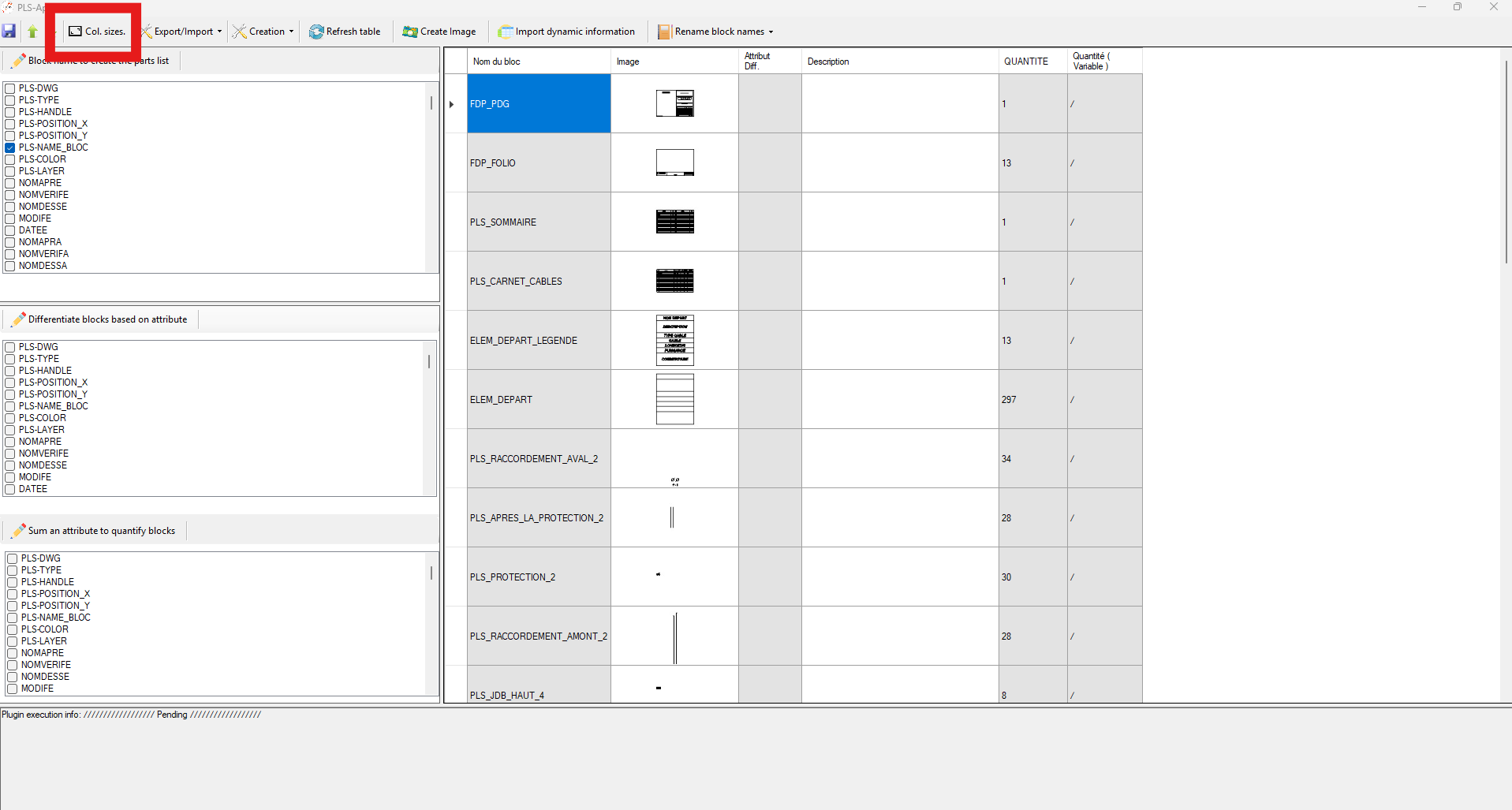
Task: Select the ELEM_DEPART row cell
Action: (x=539, y=400)
